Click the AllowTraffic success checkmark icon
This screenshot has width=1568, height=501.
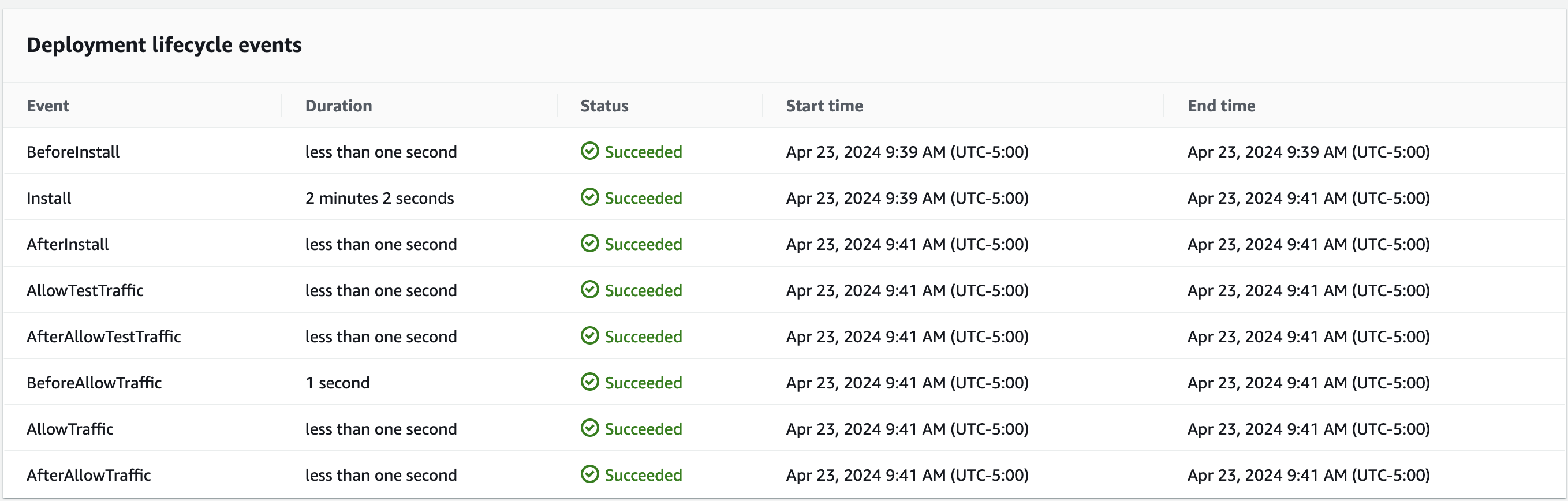pos(589,428)
